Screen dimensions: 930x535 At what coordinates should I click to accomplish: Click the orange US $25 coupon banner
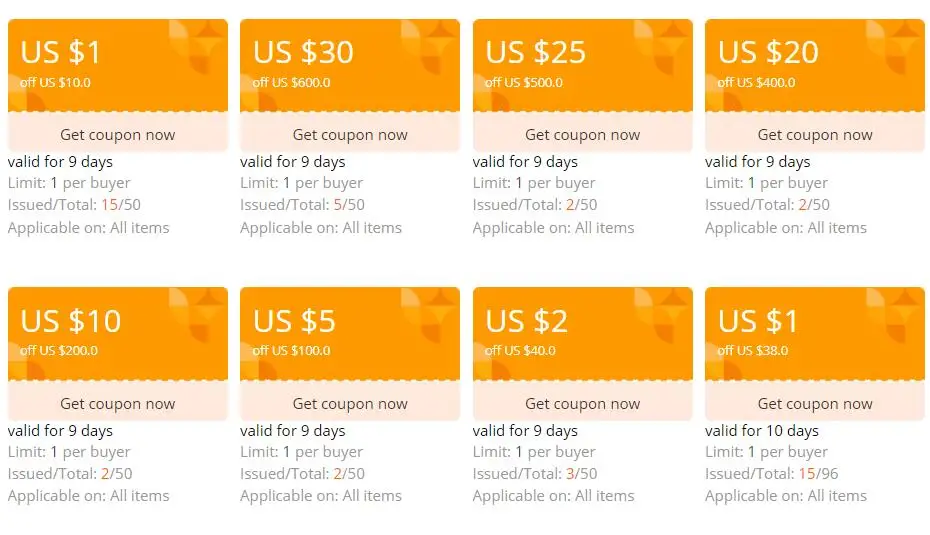click(582, 65)
